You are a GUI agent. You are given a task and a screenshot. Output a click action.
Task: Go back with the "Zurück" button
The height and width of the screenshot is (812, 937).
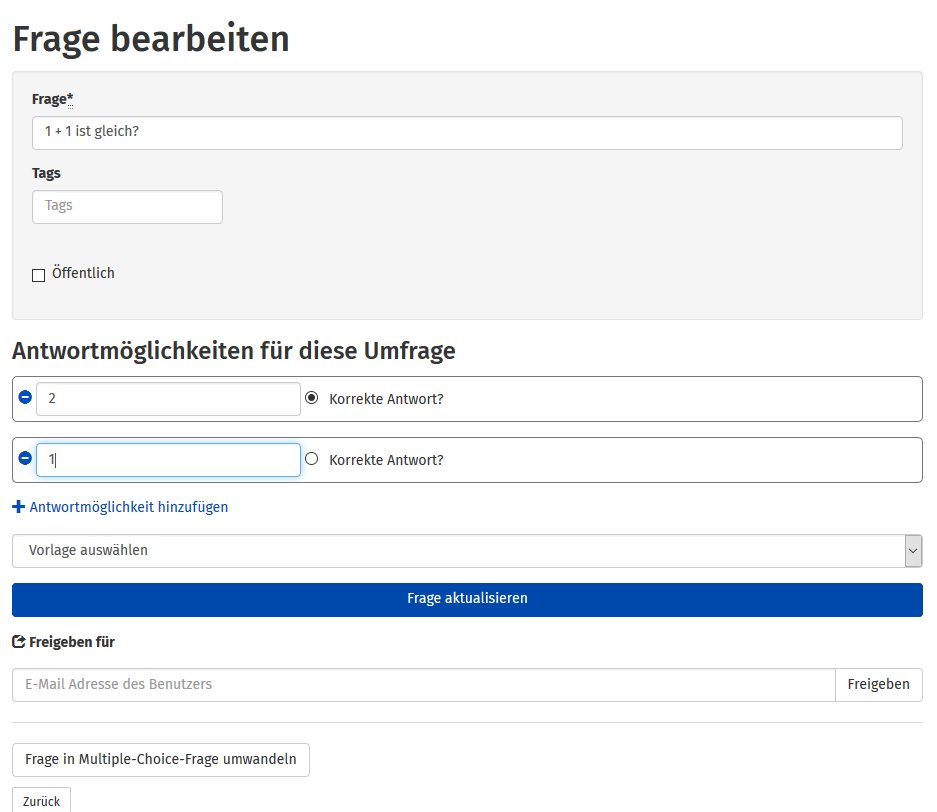[41, 801]
